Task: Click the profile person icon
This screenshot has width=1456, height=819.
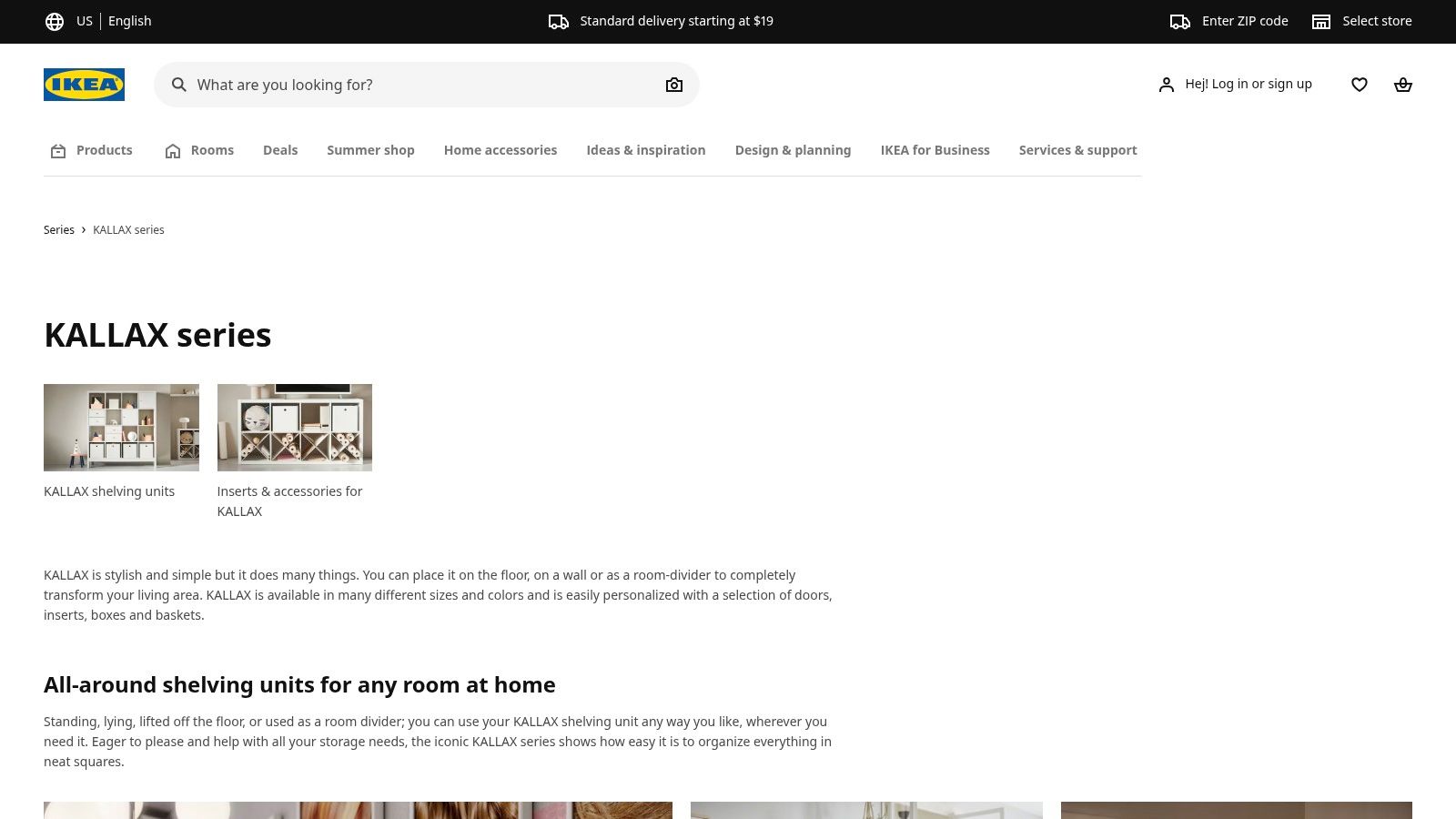Action: click(1167, 85)
